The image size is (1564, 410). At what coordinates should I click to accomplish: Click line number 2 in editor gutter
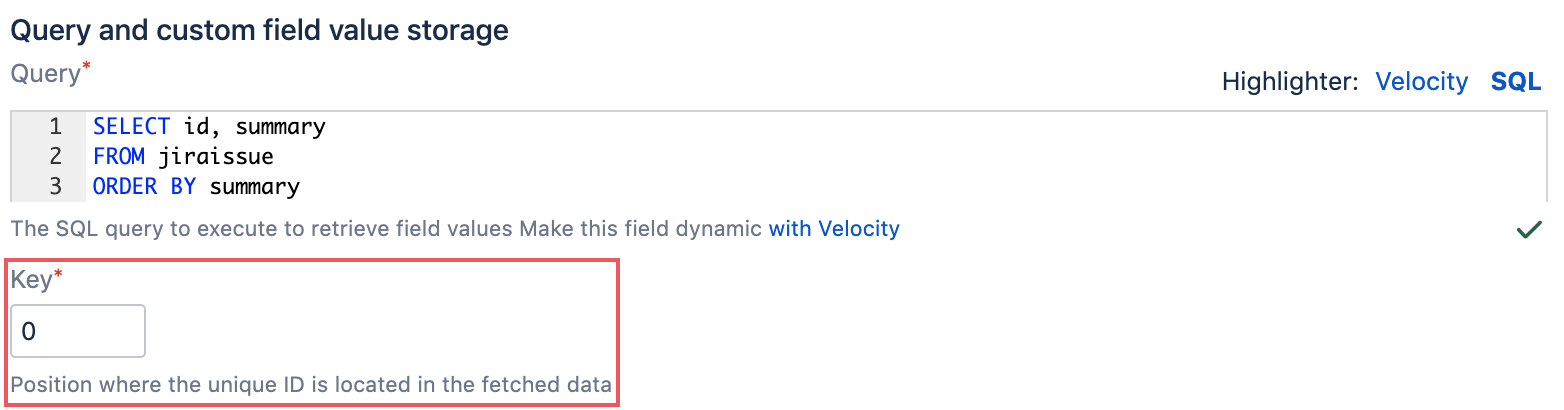click(55, 157)
